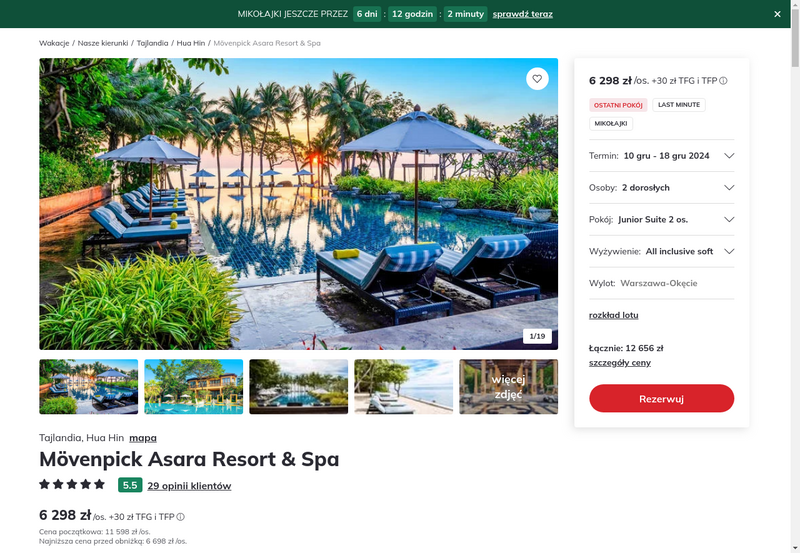View szczegóły ceny price details

click(x=619, y=363)
